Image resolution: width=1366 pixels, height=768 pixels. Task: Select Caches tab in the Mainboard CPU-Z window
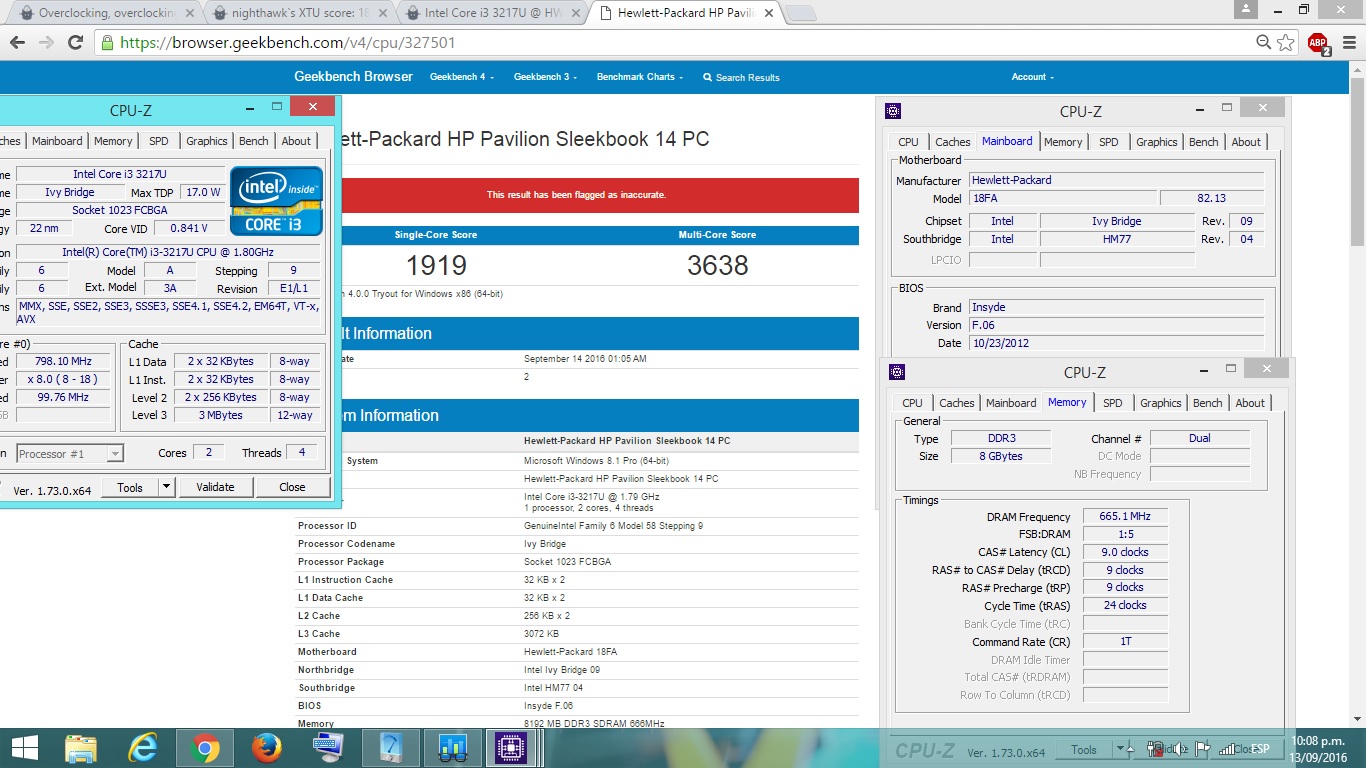point(953,142)
